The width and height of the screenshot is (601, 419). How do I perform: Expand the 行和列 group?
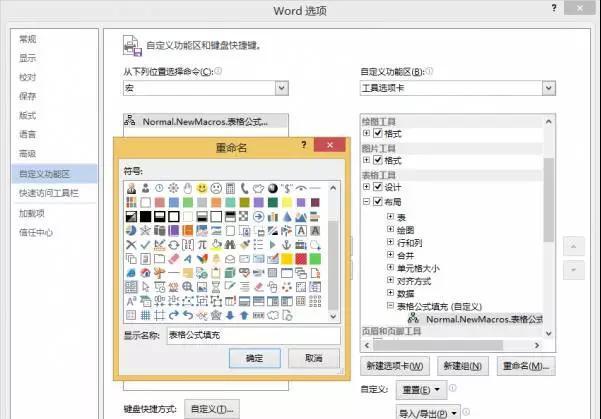click(390, 242)
